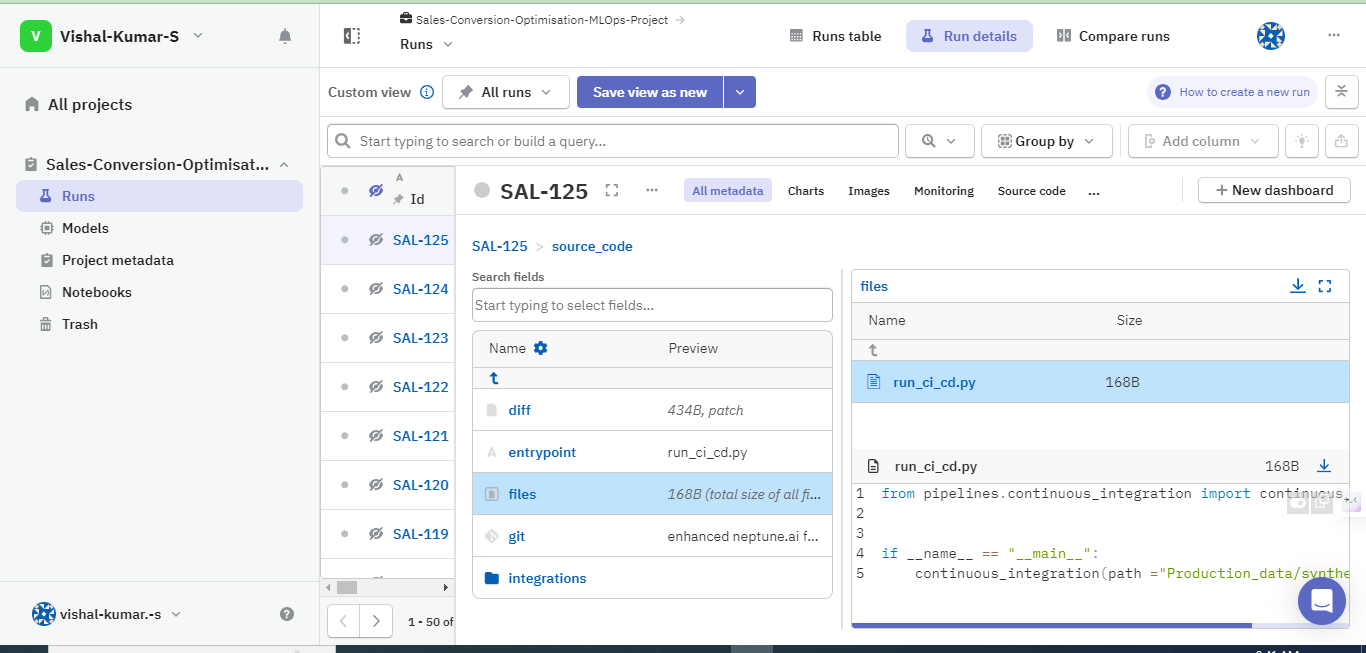
Task: Open Name column settings gear
Action: click(541, 348)
